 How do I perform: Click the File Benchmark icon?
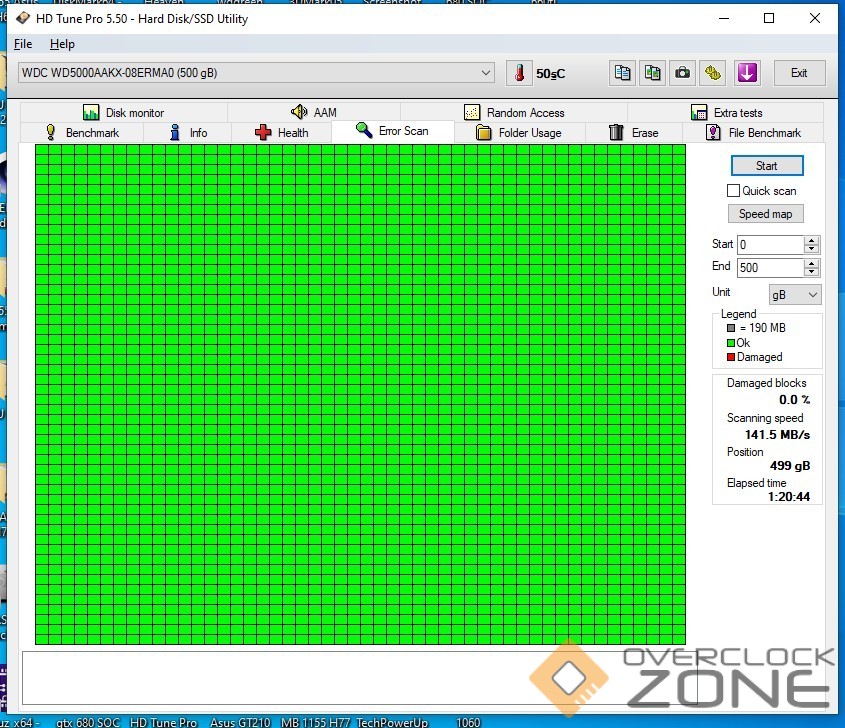pyautogui.click(x=713, y=133)
